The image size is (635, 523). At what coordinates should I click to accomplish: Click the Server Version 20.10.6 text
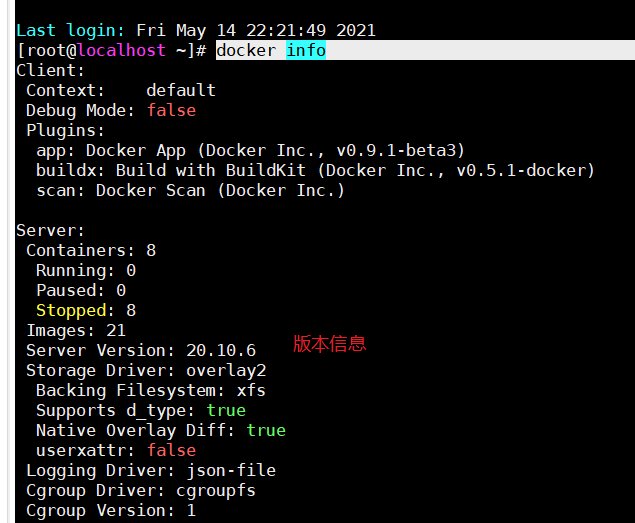(141, 350)
